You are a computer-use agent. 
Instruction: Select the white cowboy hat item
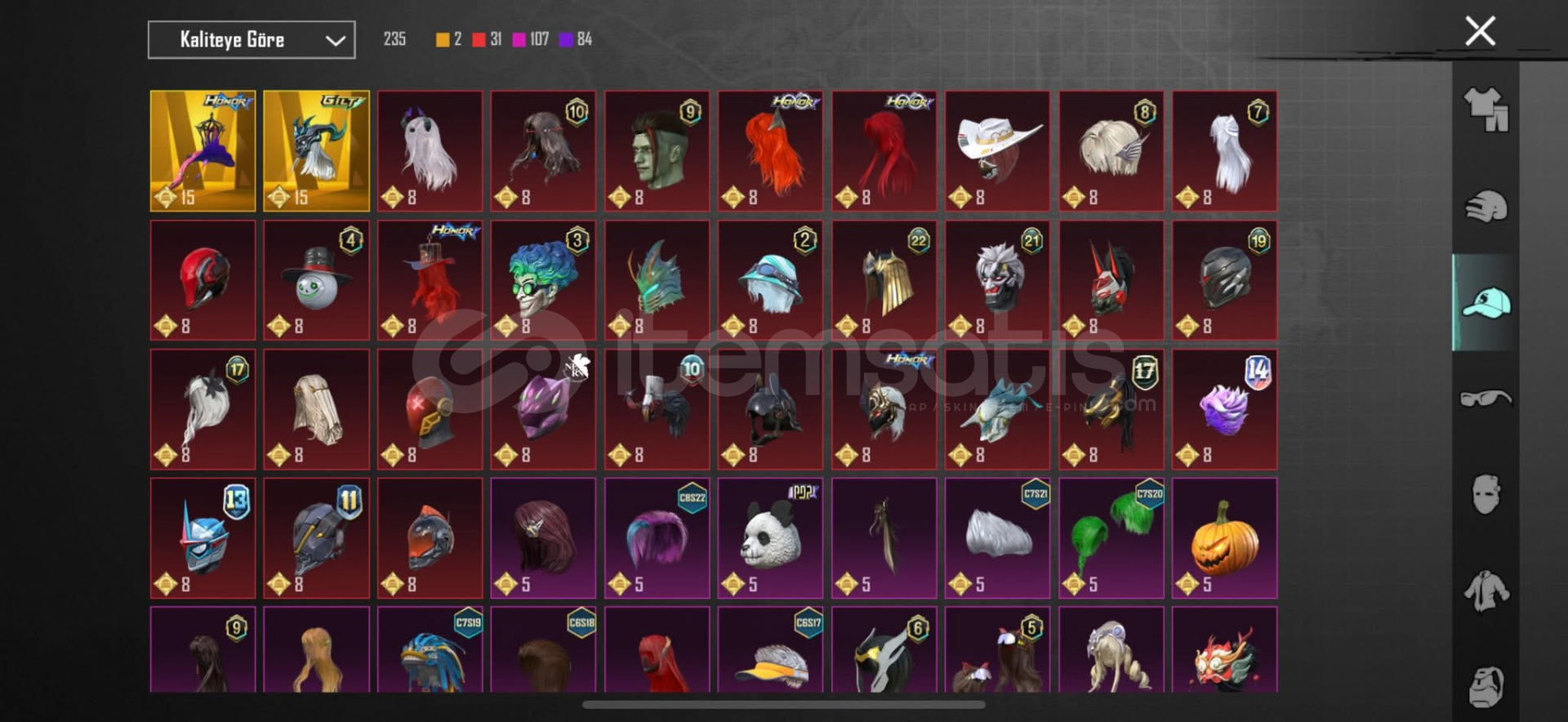[997, 151]
